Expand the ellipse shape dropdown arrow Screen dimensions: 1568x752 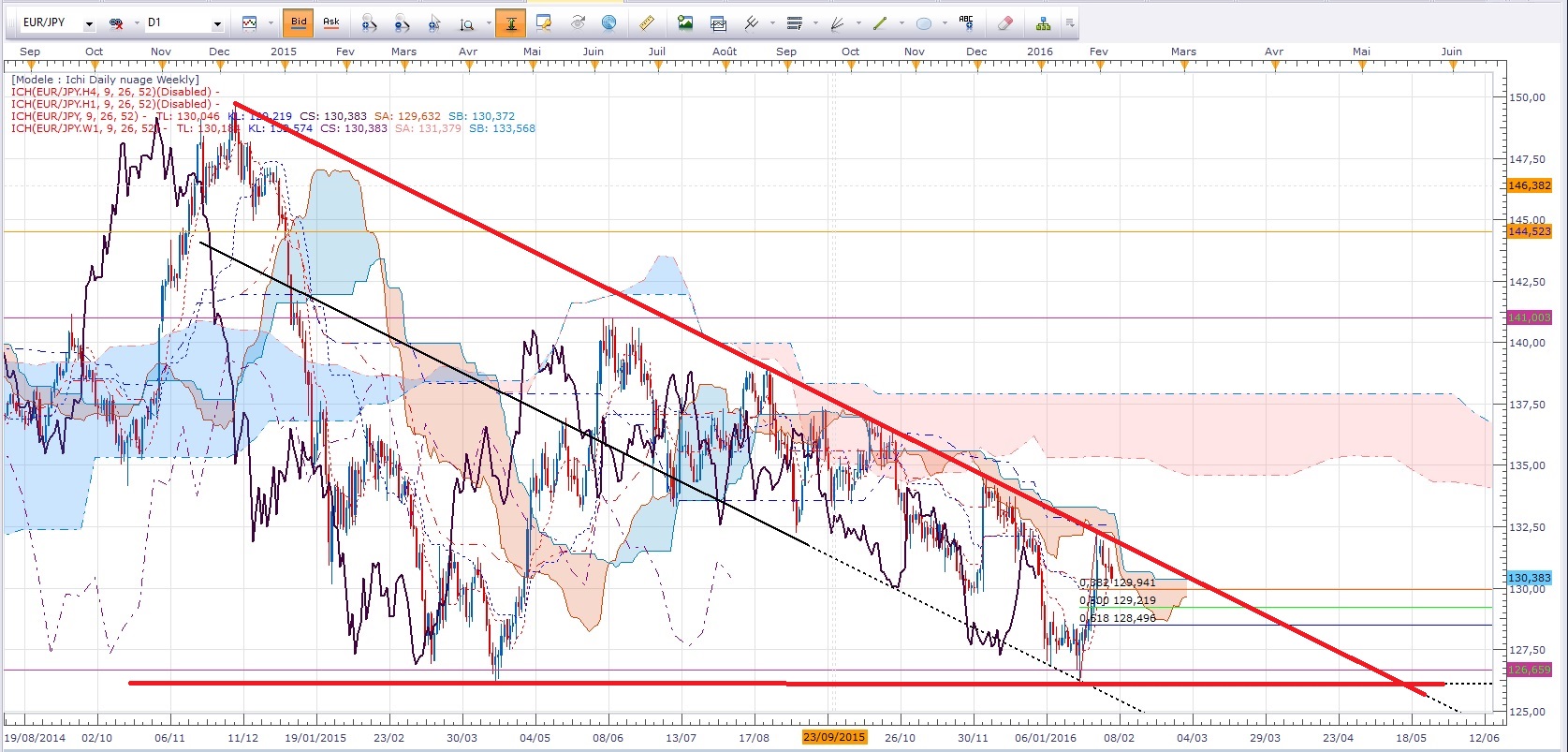945,22
